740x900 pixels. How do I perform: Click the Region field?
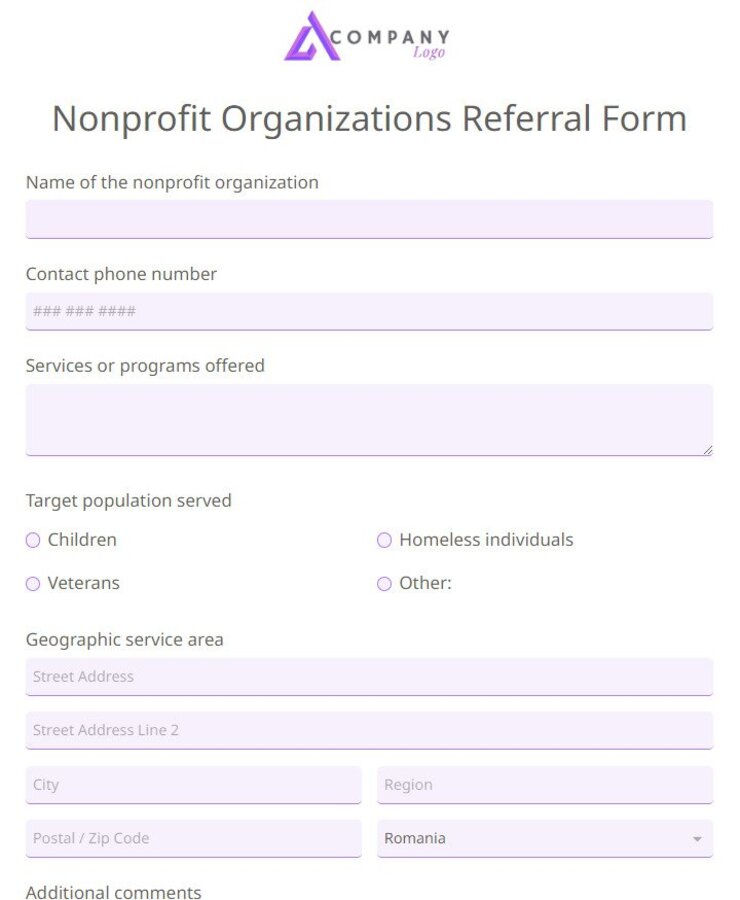coord(545,785)
